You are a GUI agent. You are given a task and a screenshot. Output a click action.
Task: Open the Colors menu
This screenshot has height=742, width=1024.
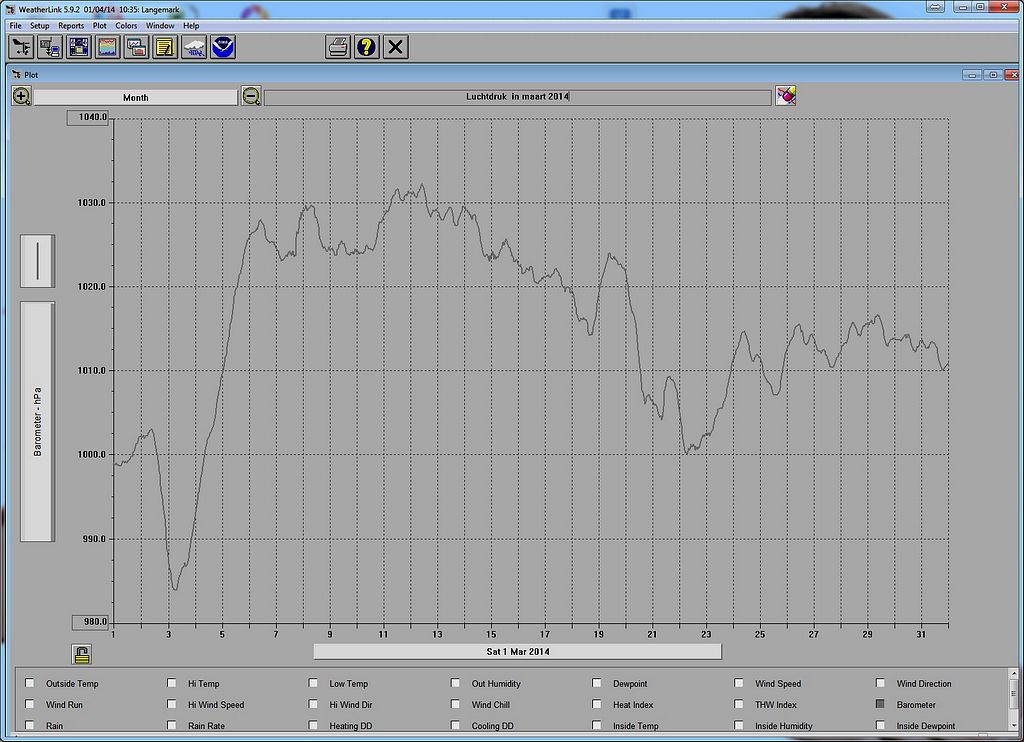click(x=126, y=25)
